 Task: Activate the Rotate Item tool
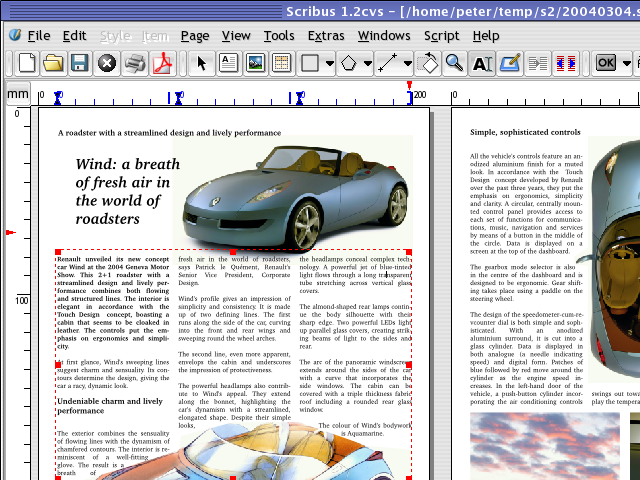coord(429,63)
